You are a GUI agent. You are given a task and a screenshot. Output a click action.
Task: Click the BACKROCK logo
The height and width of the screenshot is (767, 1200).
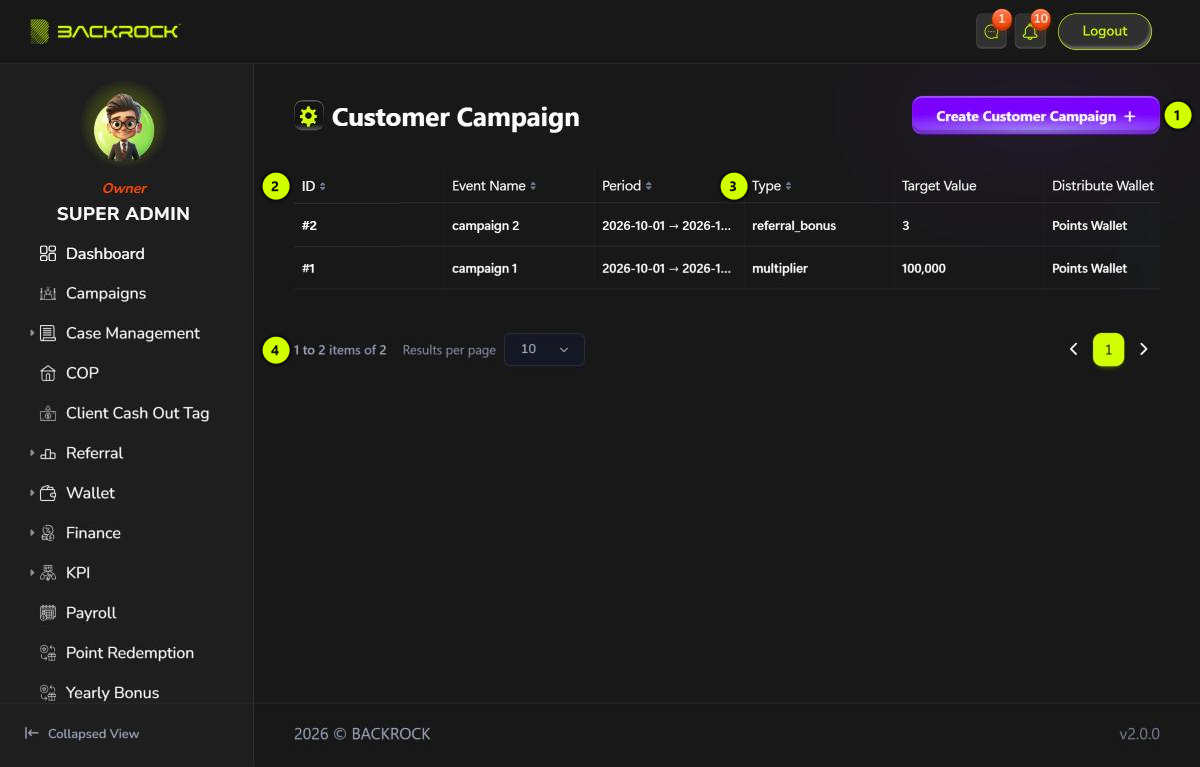[104, 32]
